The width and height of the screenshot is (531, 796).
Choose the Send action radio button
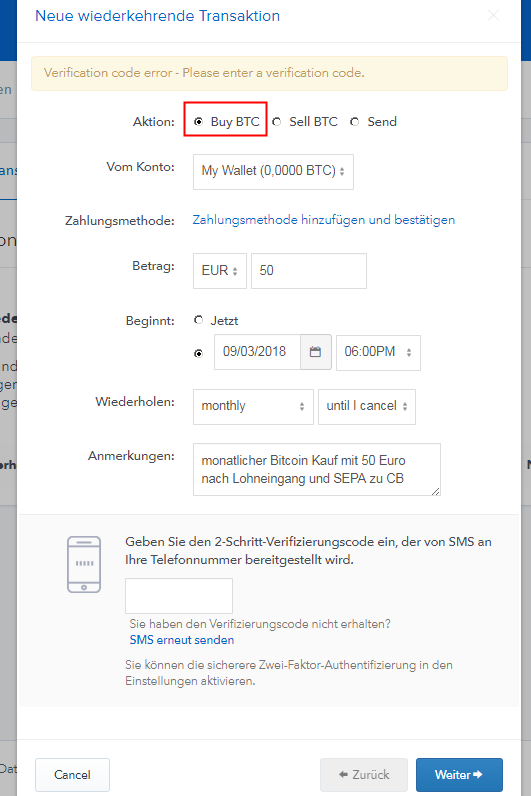coord(355,122)
